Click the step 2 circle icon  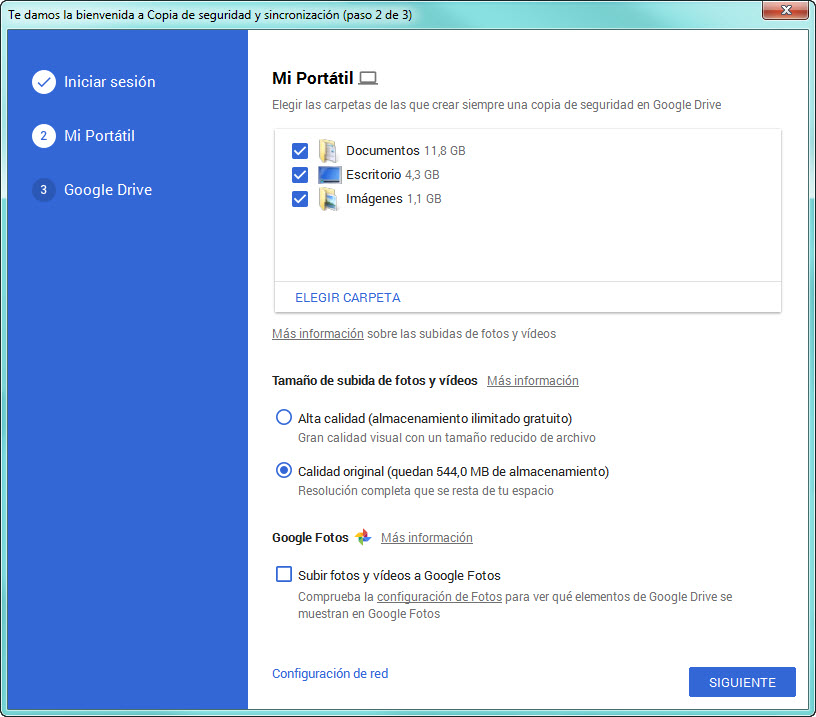click(44, 136)
